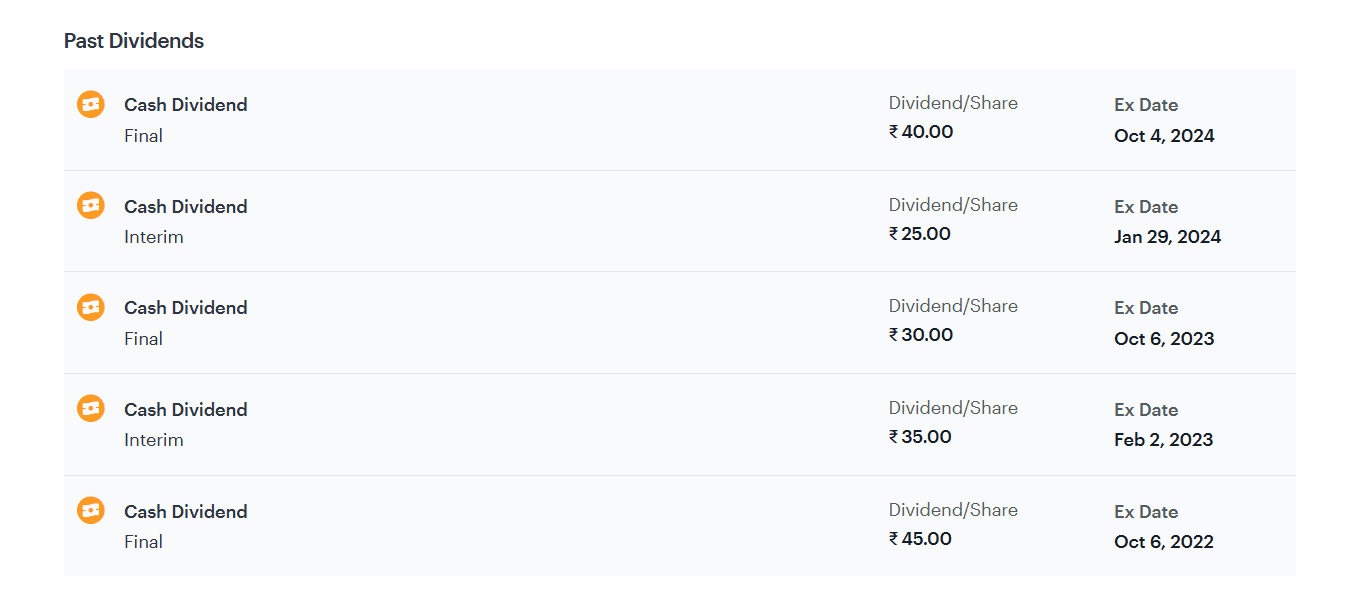This screenshot has height=608, width=1351.
Task: Click the orange icon beside Oct 6, 2023 dividend
Action: coord(91,307)
